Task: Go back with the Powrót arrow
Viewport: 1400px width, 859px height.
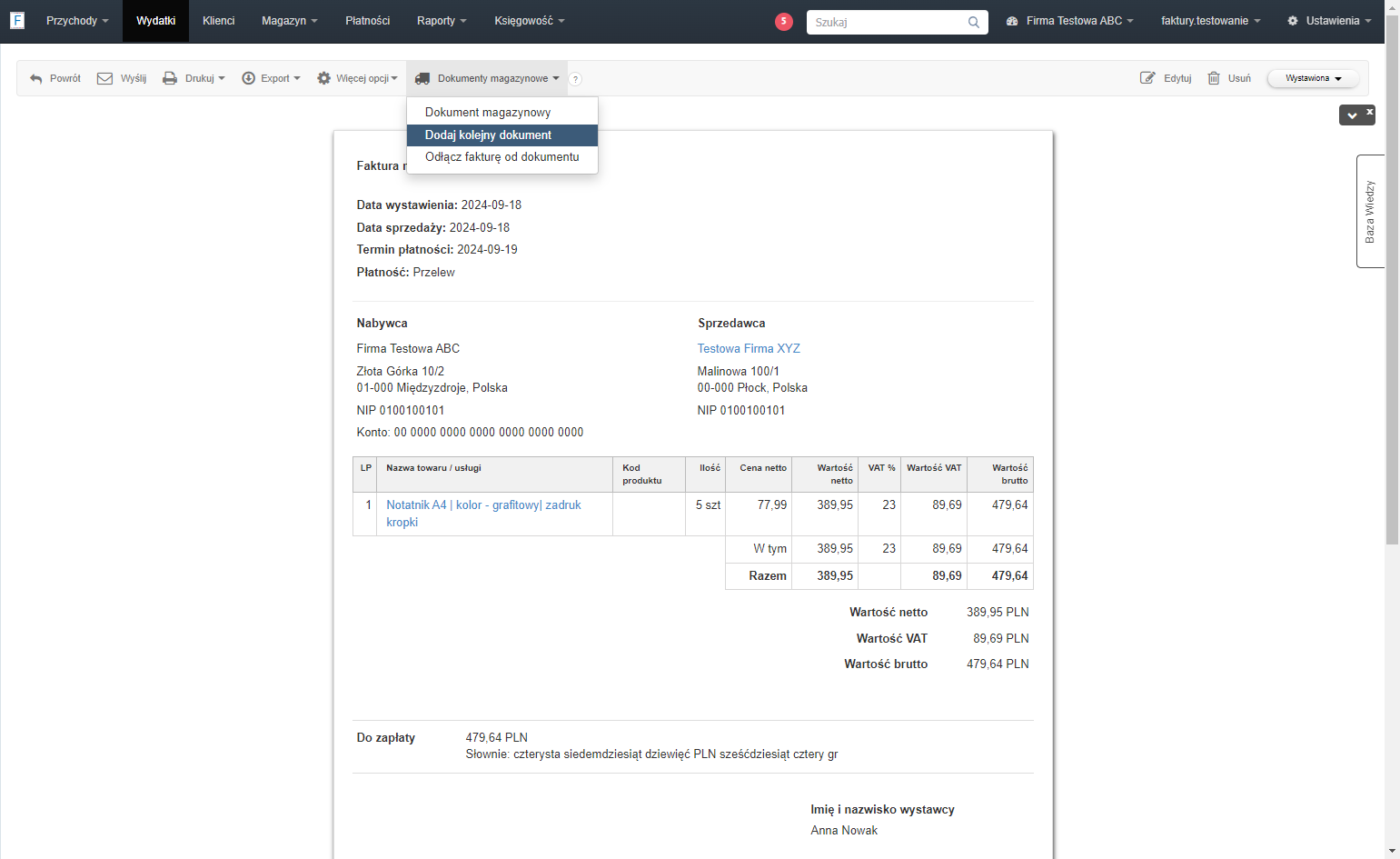Action: 55,78
